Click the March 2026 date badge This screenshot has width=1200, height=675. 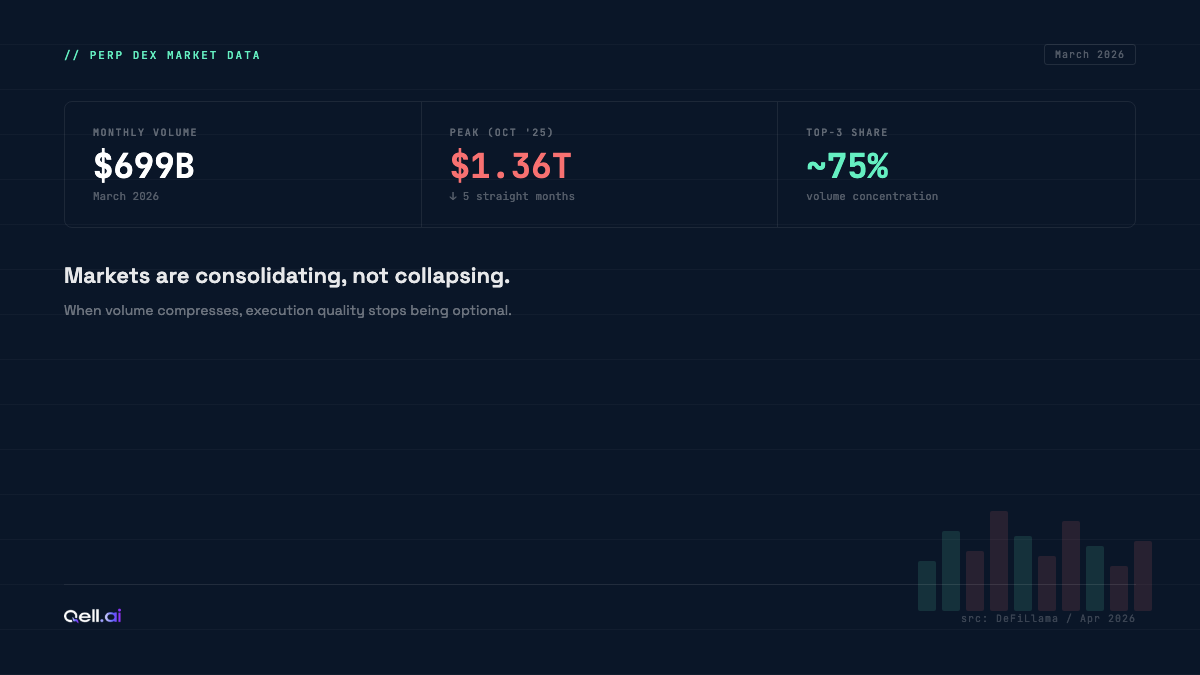point(1089,55)
